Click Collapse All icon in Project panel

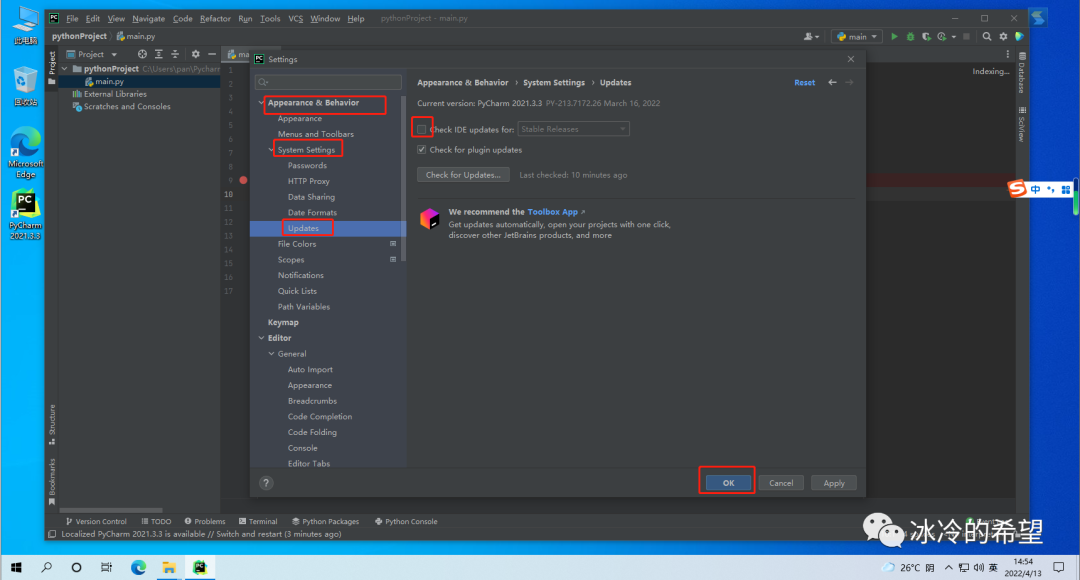coord(175,54)
